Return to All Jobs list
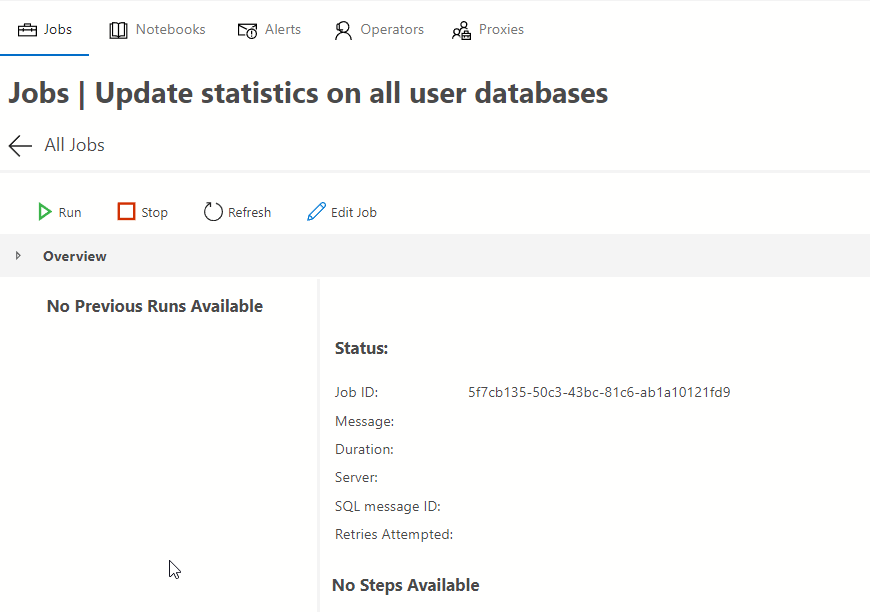 pyautogui.click(x=74, y=146)
